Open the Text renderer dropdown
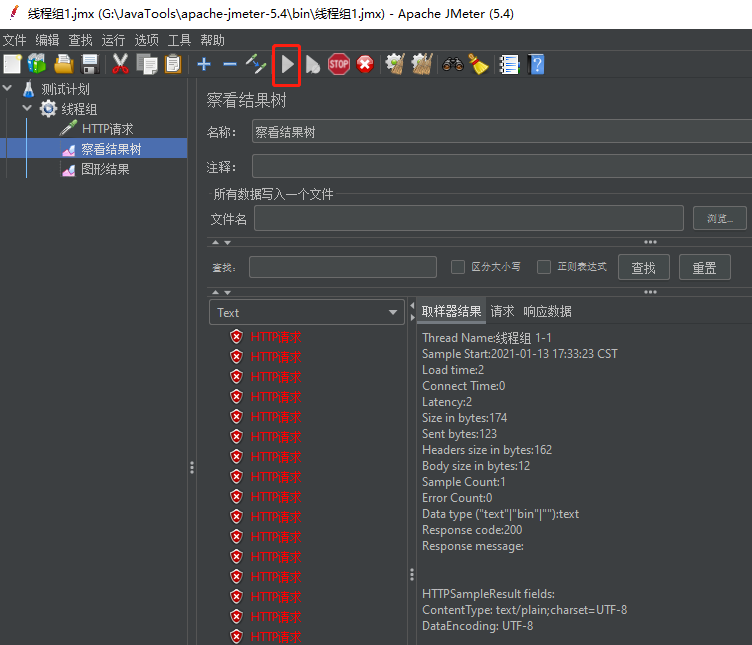752x645 pixels. [x=307, y=313]
